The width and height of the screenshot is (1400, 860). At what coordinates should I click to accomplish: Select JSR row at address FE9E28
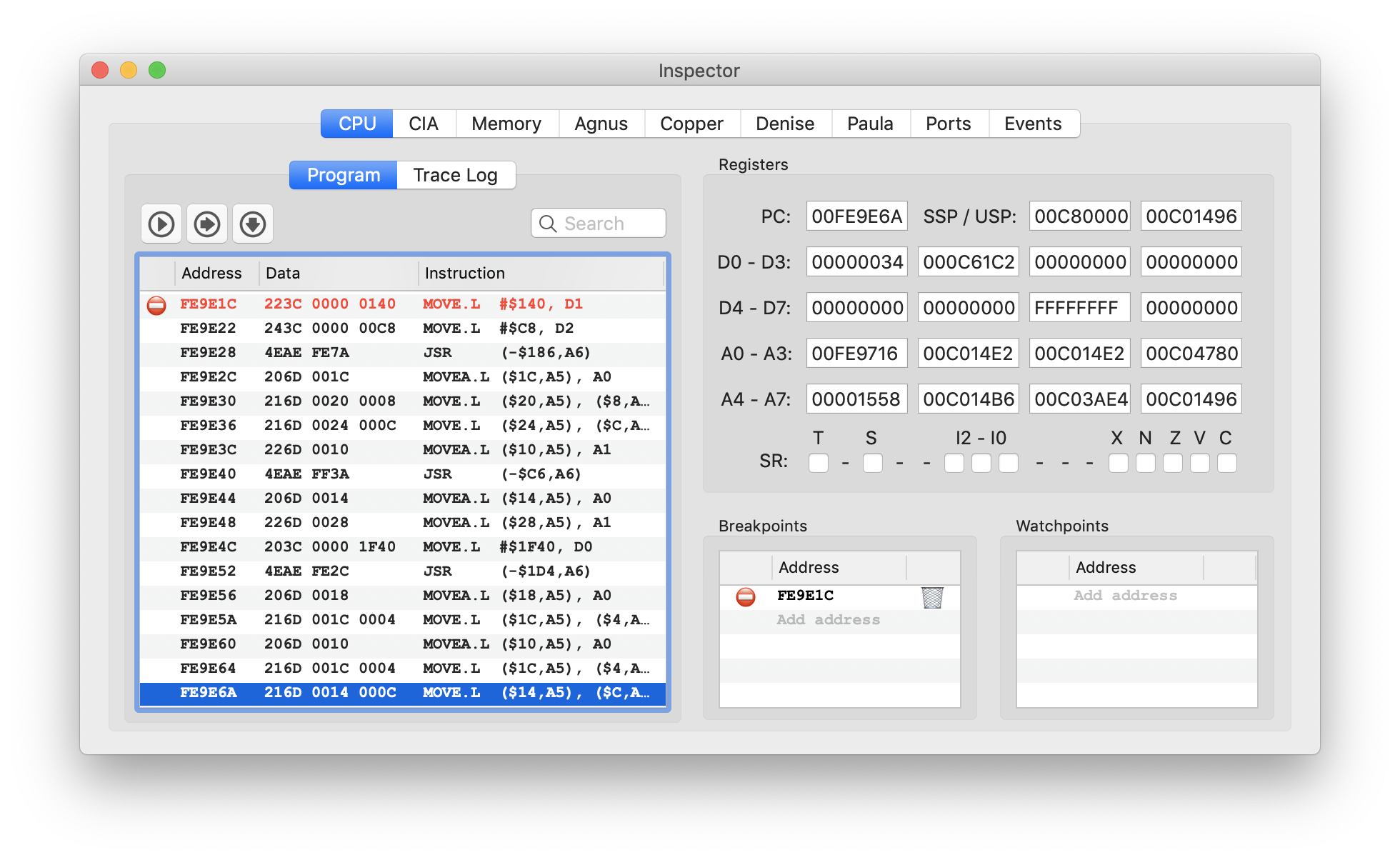click(403, 353)
